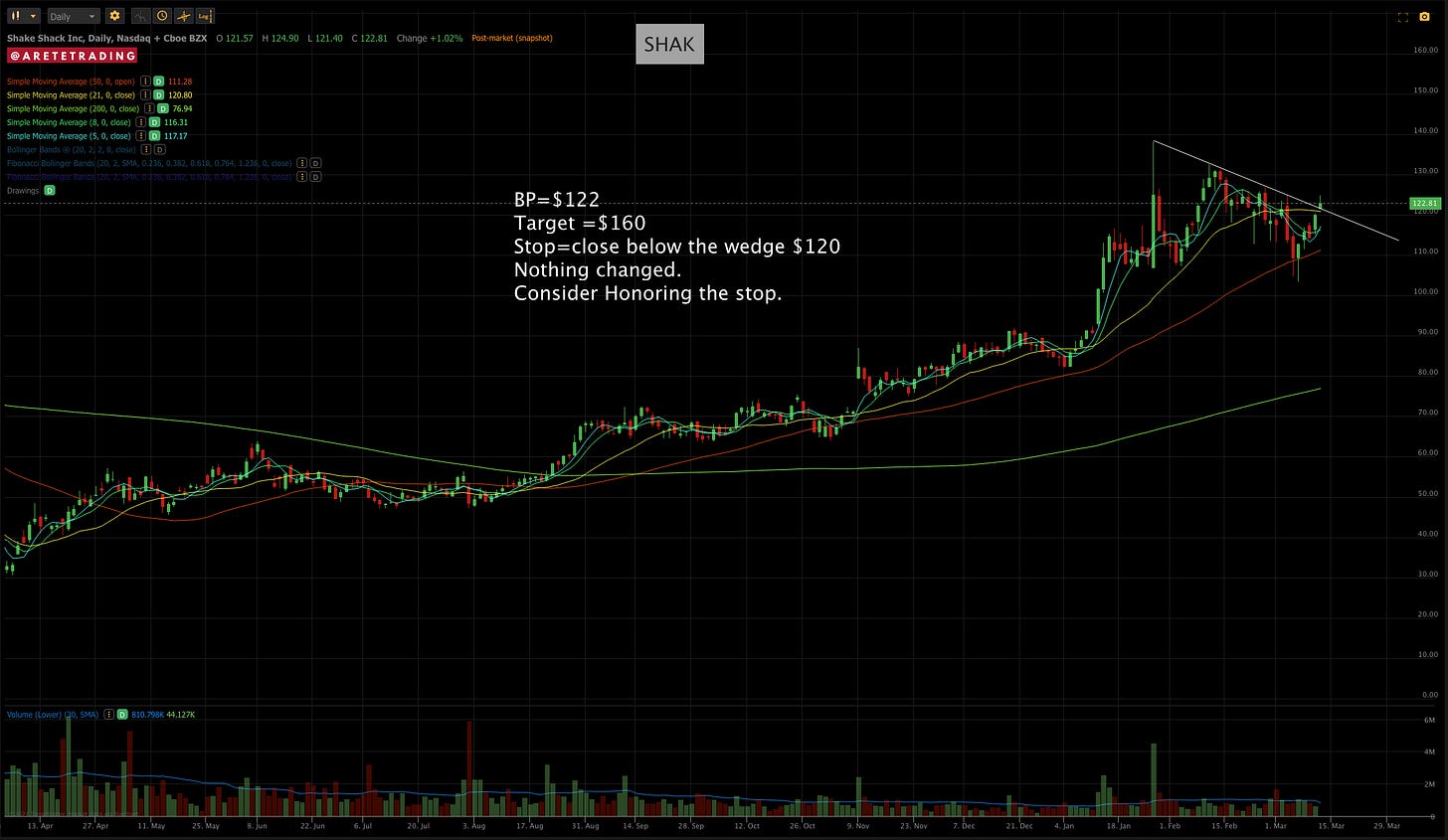Click Simple Moving Average (21, 0, close) label
Screen dimensions: 1448x840
click(71, 95)
